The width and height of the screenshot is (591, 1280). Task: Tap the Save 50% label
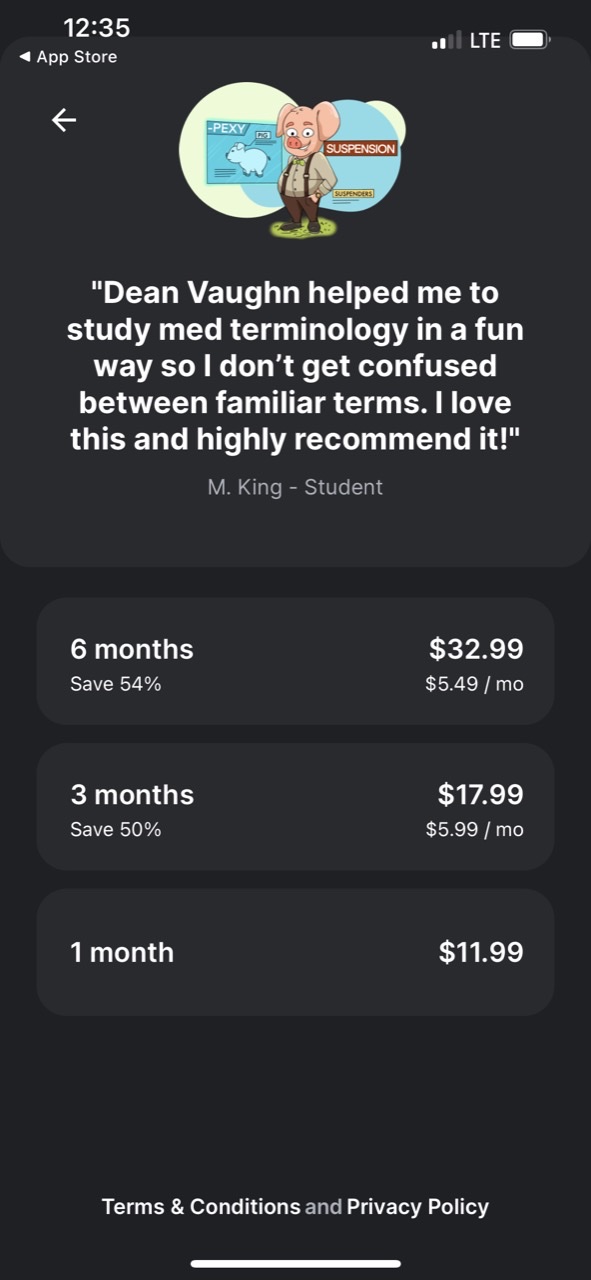[x=116, y=830]
